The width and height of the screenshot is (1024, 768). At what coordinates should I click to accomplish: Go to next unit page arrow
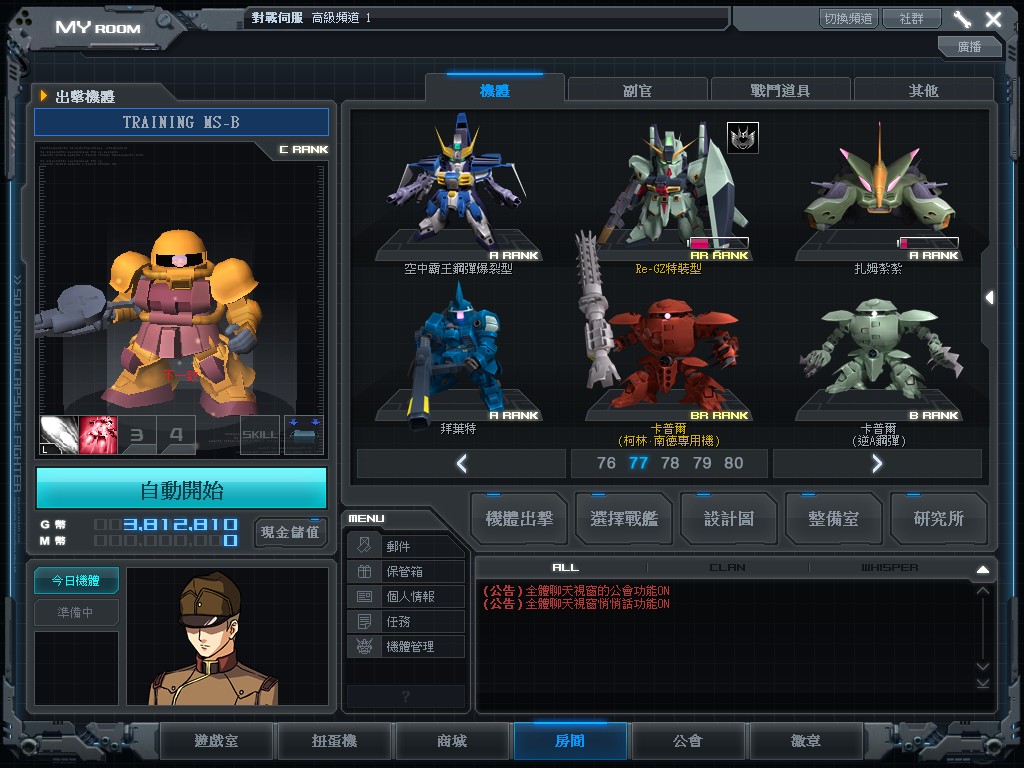tap(877, 464)
